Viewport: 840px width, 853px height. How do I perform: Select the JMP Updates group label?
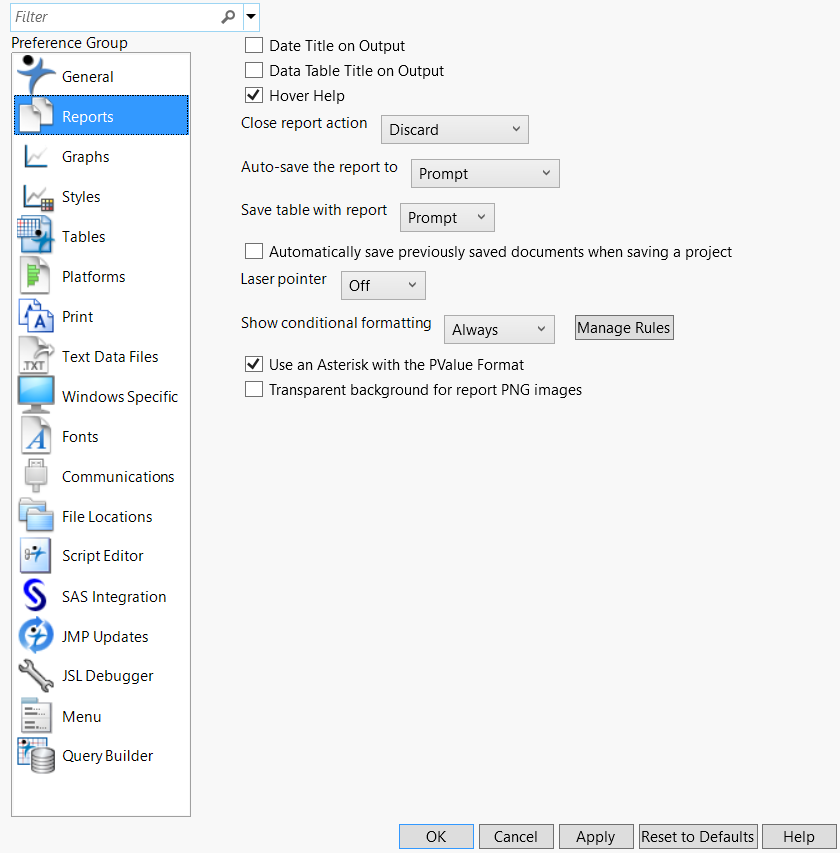pos(104,636)
